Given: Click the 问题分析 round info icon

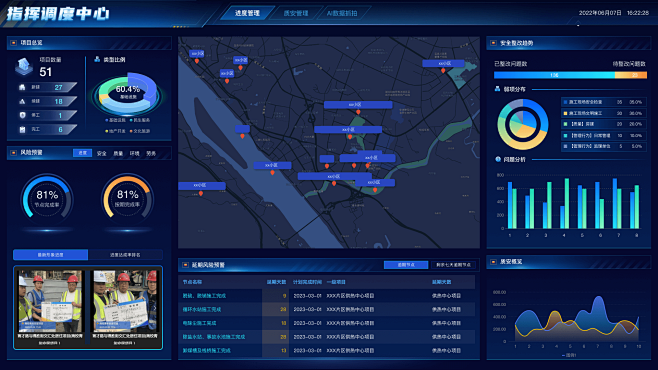Looking at the screenshot, I should [x=498, y=159].
